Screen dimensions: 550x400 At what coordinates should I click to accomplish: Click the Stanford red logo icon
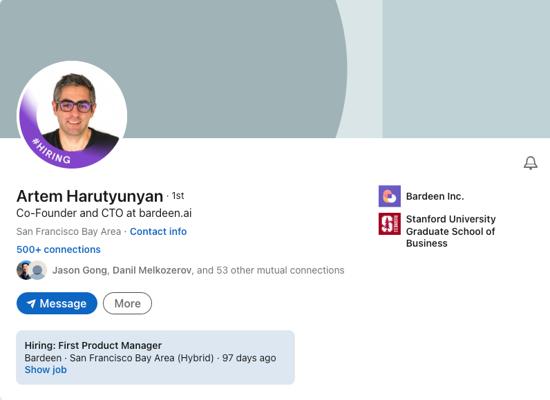tap(389, 224)
